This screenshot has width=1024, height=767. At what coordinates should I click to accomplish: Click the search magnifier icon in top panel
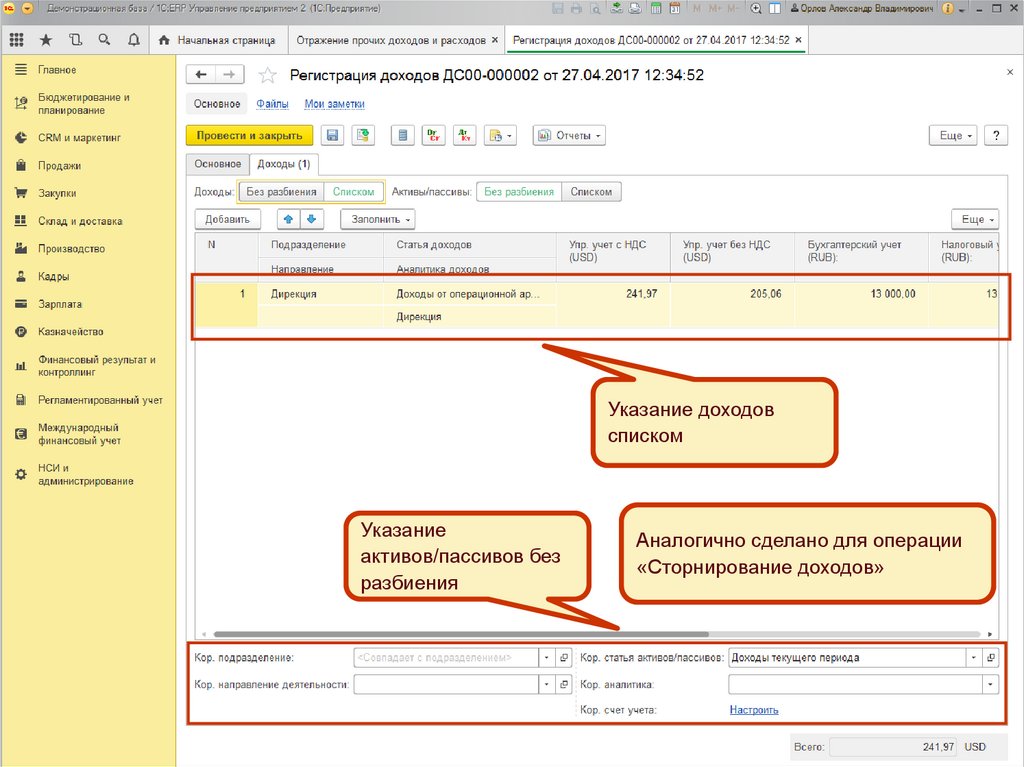click(105, 41)
